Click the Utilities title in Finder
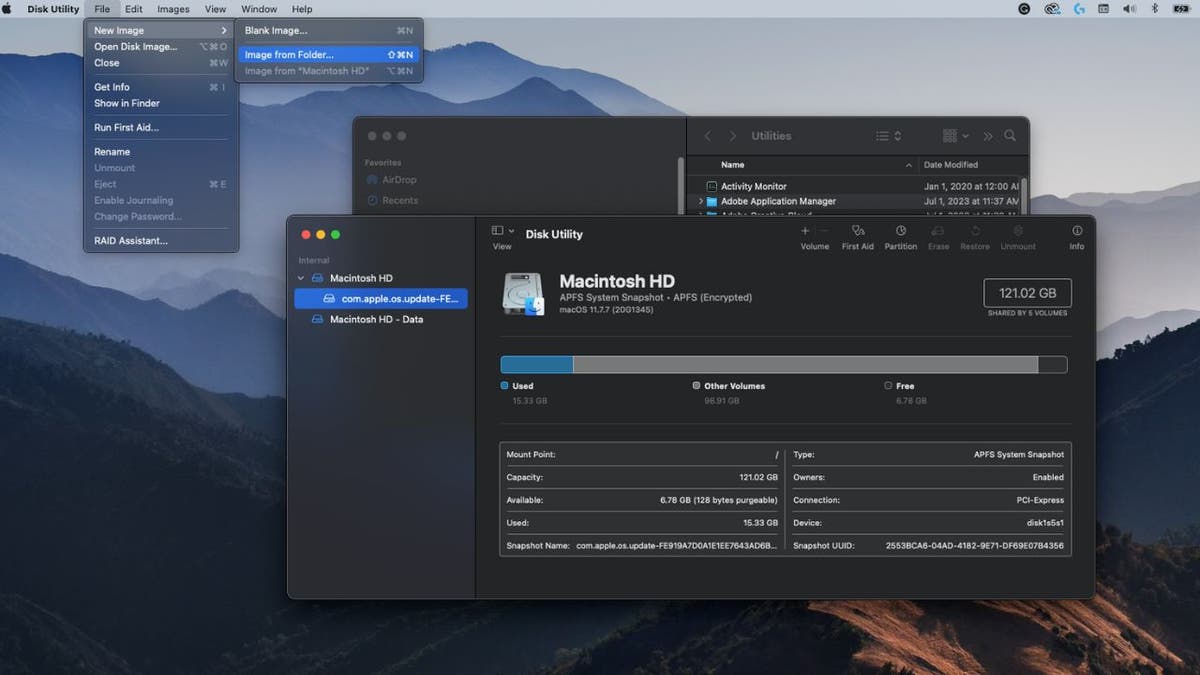 pyautogui.click(x=771, y=136)
